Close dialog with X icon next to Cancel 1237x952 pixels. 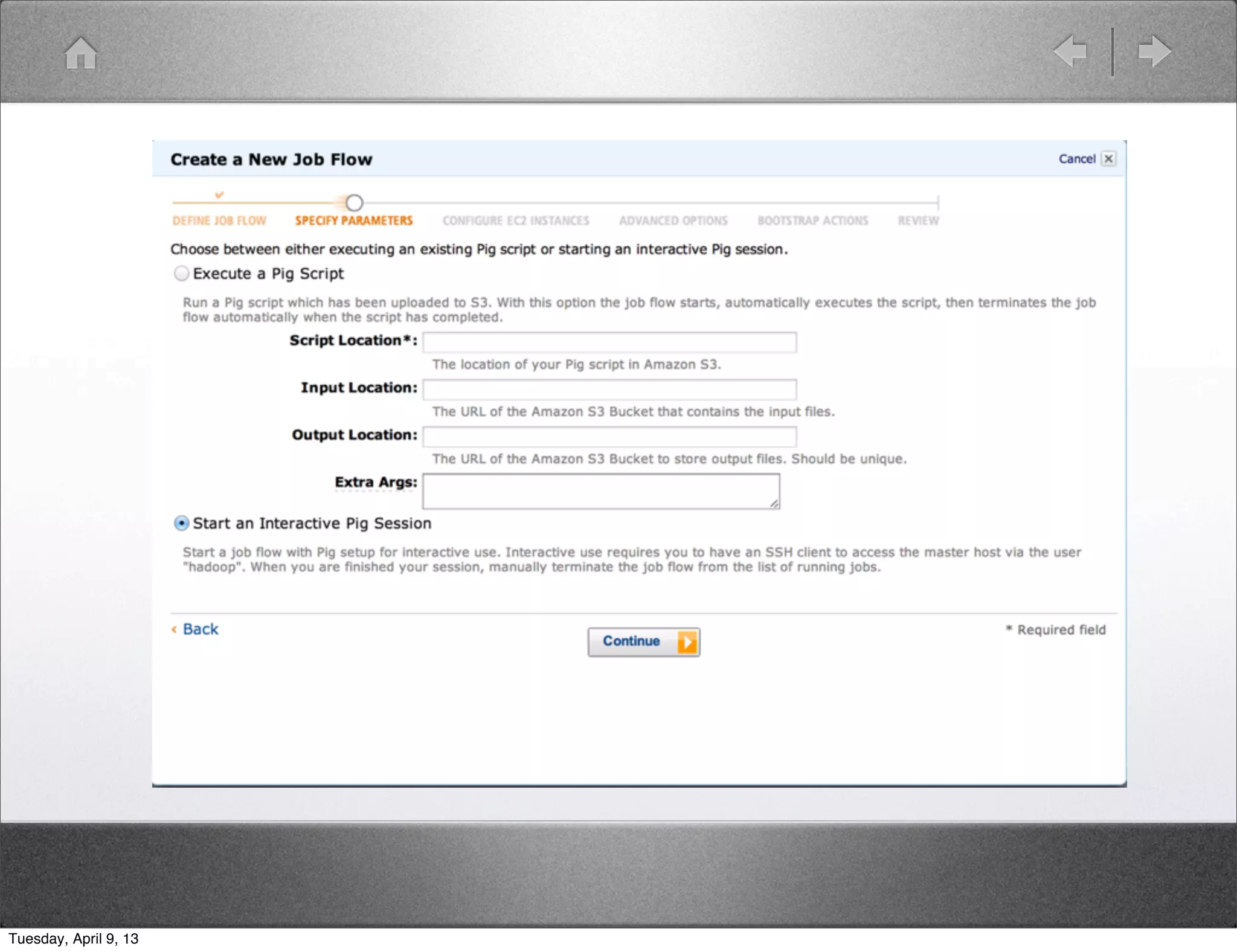[x=1108, y=159]
